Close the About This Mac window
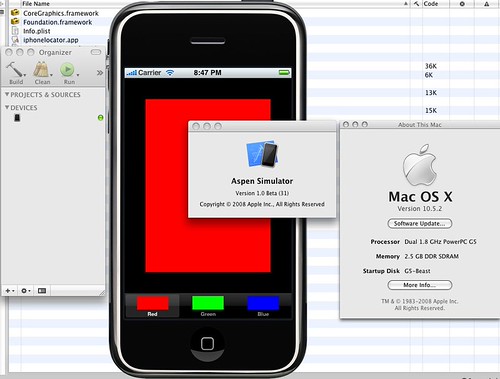The width and height of the screenshot is (500, 379). pos(346,124)
